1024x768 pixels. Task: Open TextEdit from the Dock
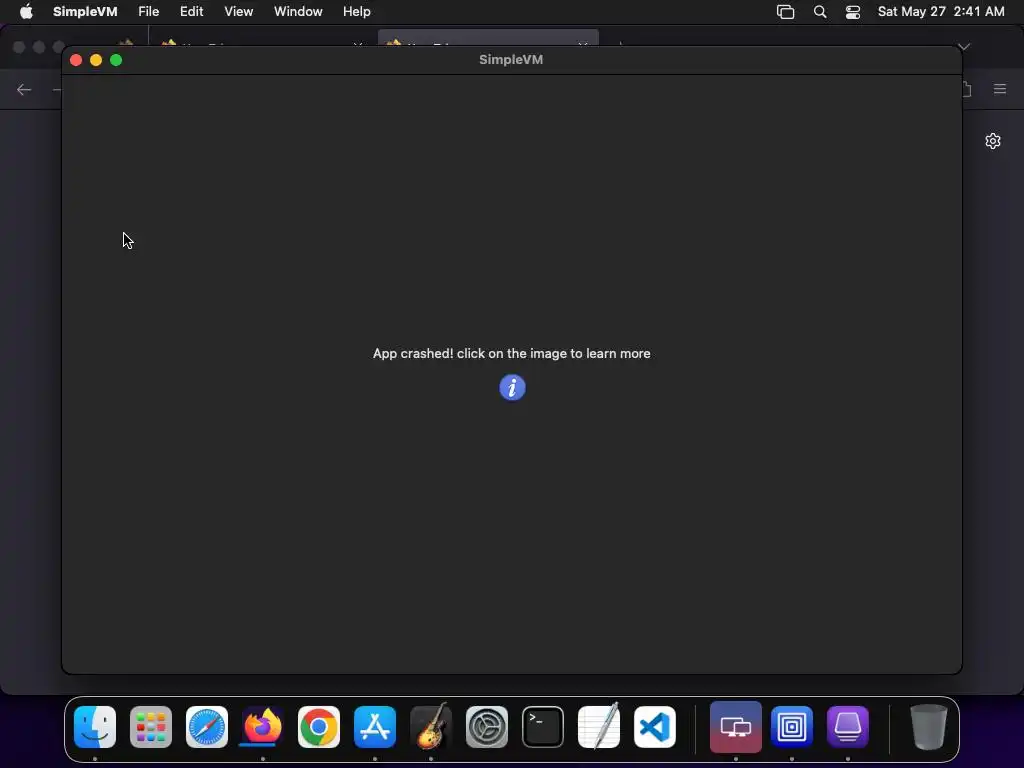point(599,727)
